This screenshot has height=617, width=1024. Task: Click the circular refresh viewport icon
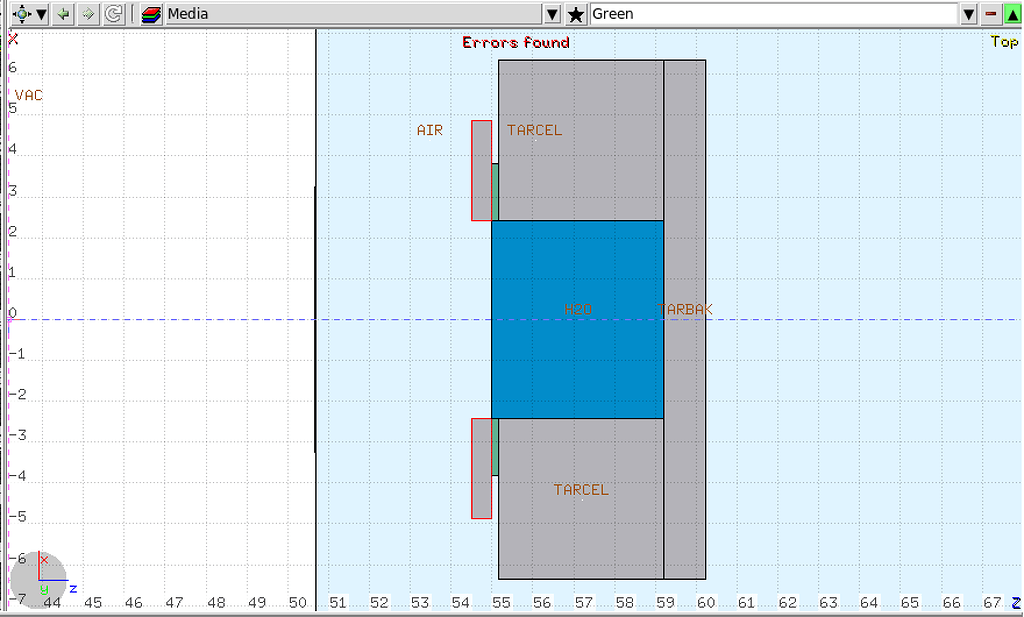[x=114, y=14]
